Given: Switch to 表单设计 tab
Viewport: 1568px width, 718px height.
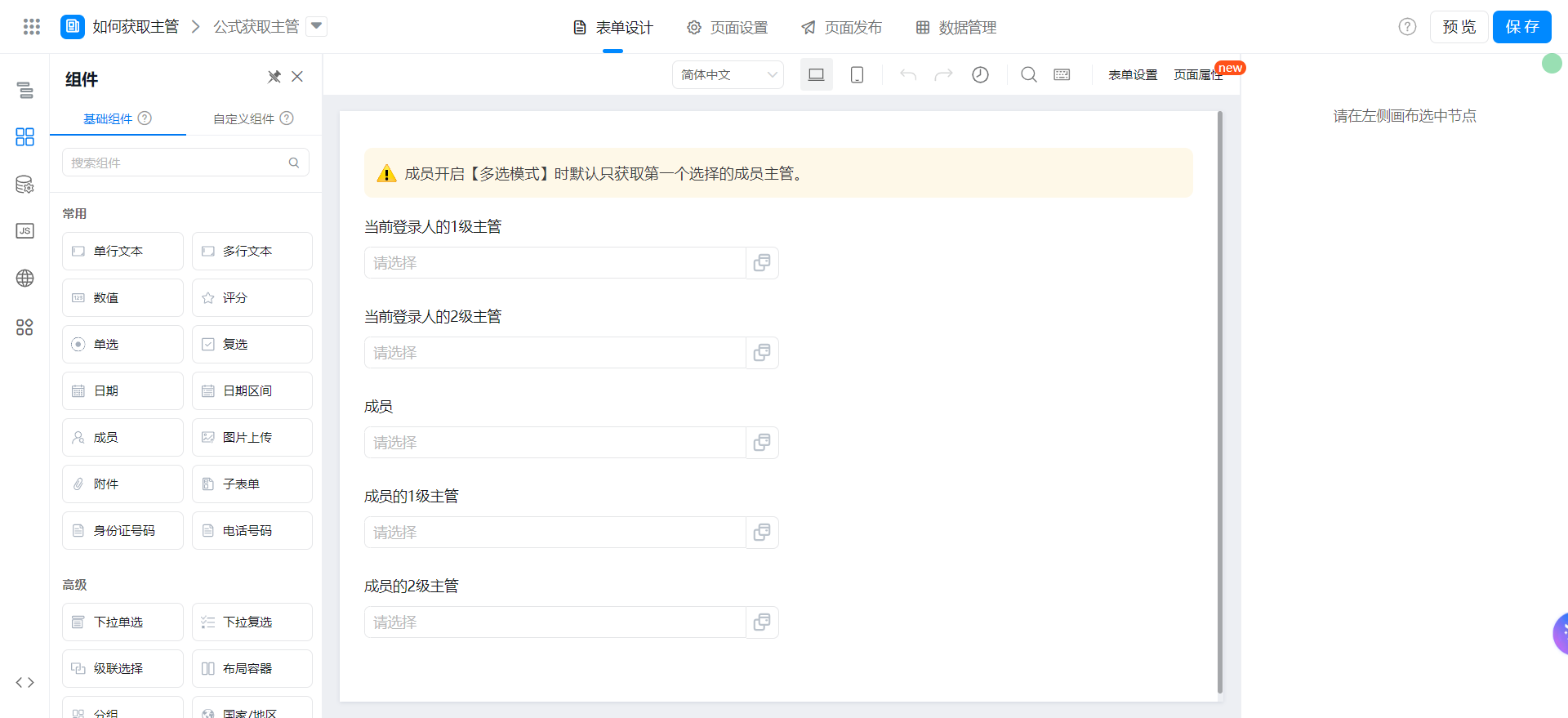Looking at the screenshot, I should click(x=613, y=28).
